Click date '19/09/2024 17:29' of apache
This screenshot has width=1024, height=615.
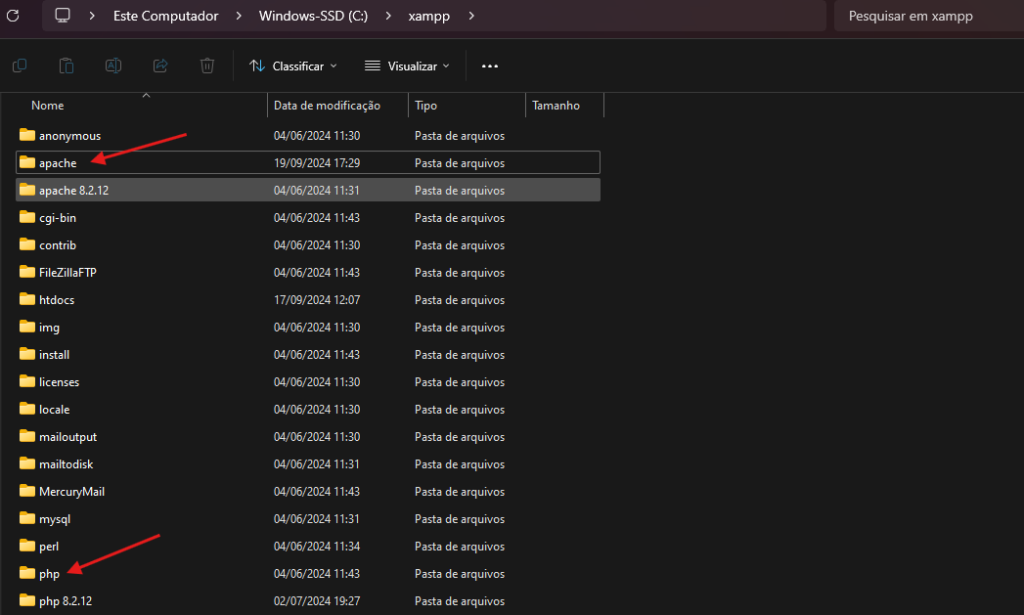(317, 163)
